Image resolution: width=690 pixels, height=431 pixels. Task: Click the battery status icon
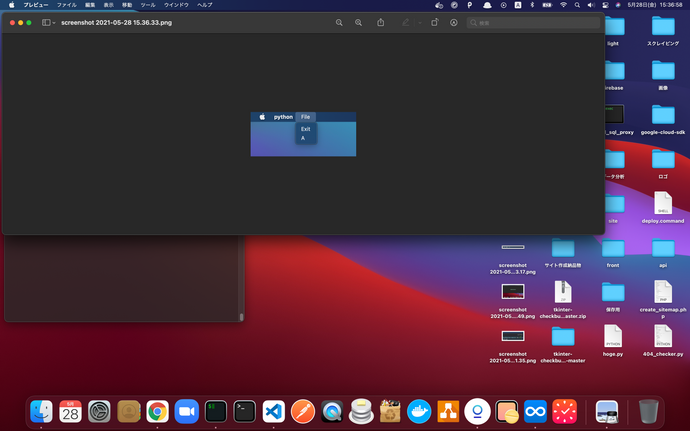point(547,5)
